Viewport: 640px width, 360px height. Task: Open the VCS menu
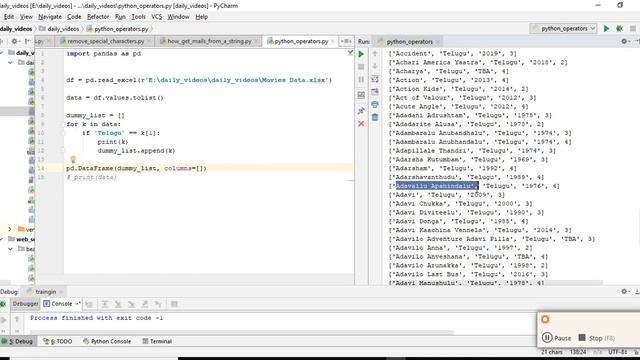pos(157,17)
